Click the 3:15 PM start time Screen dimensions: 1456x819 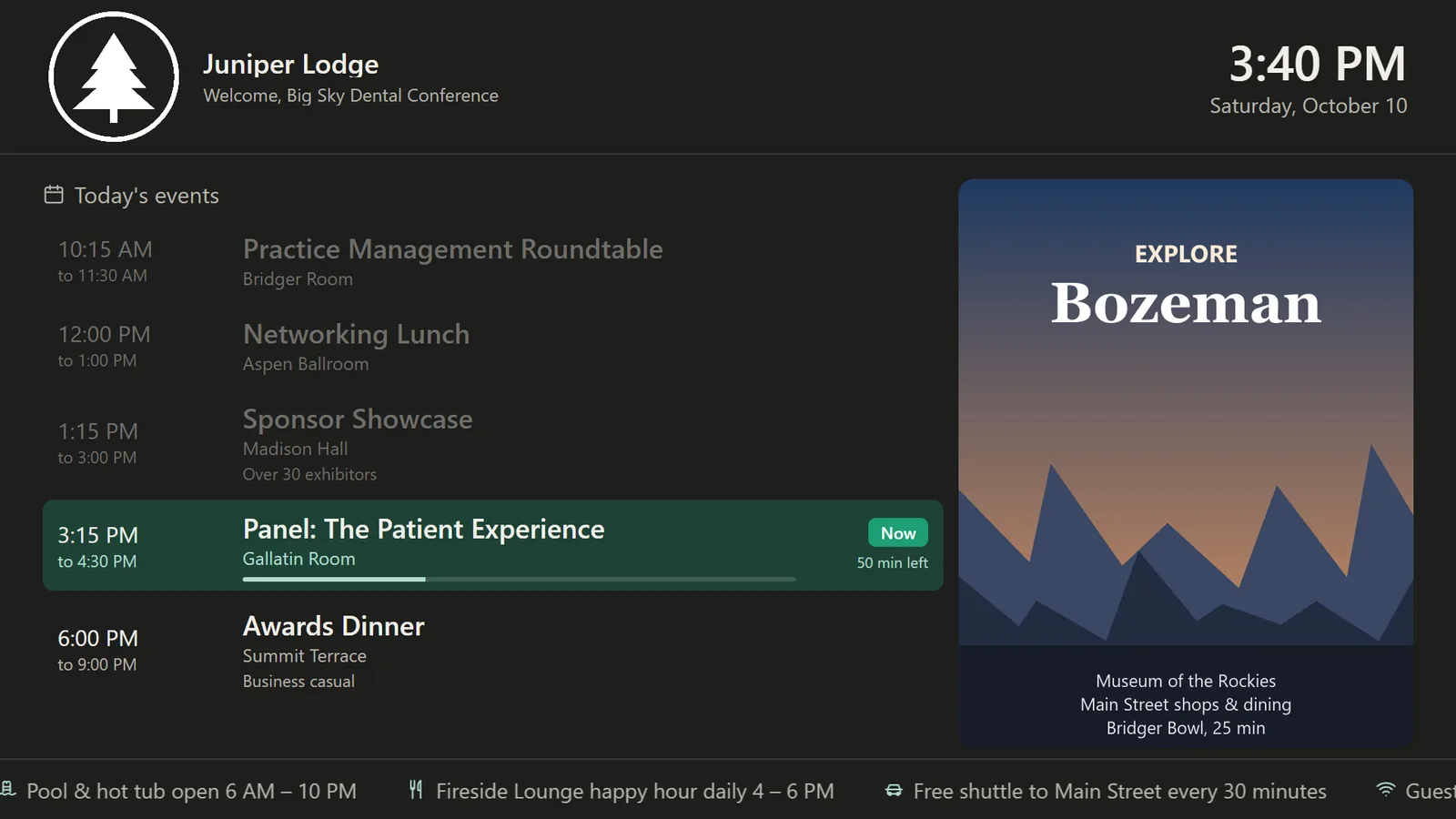click(98, 535)
